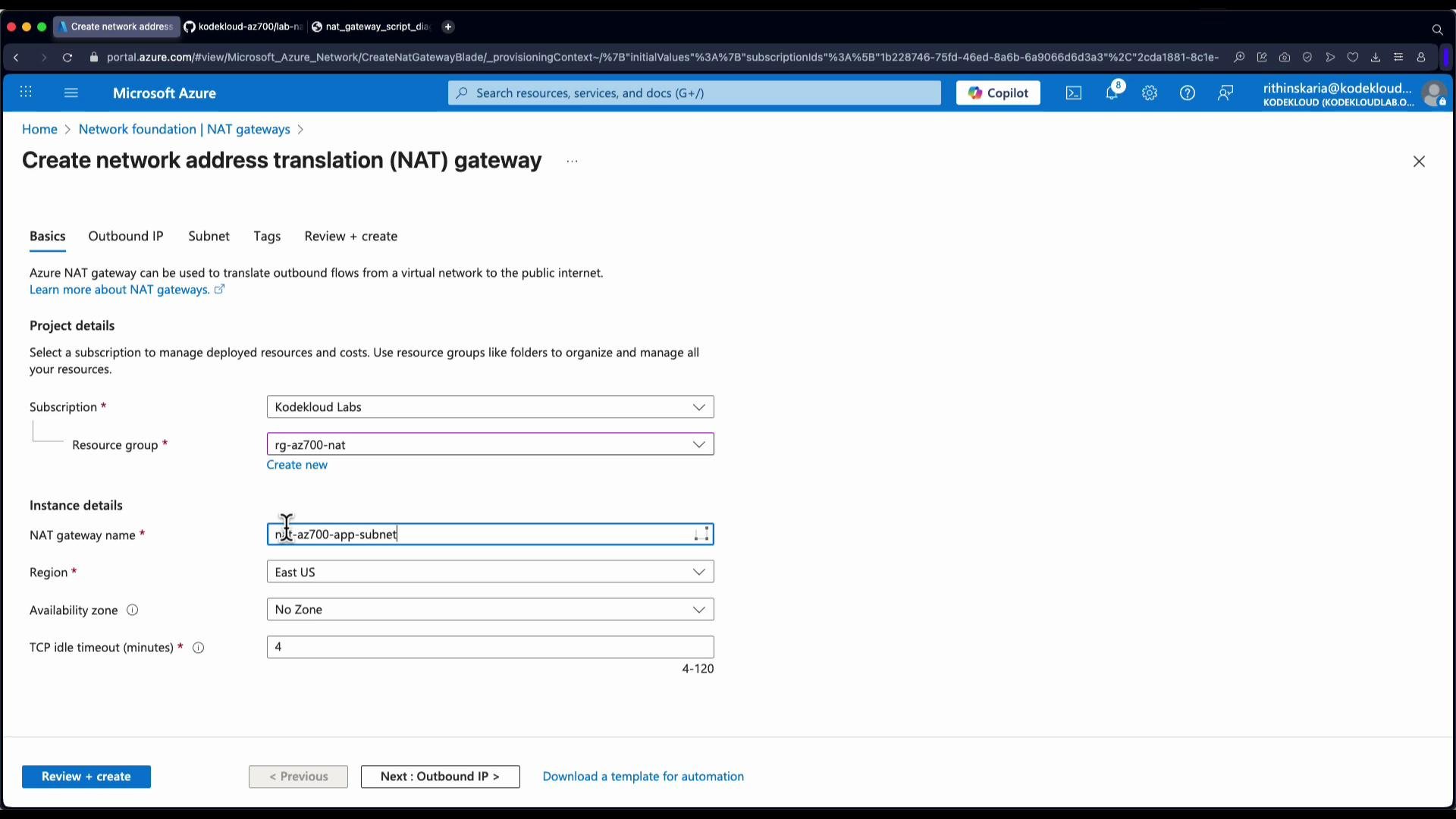The image size is (1456, 819).
Task: Switch to the Review + create tab
Action: tap(351, 237)
